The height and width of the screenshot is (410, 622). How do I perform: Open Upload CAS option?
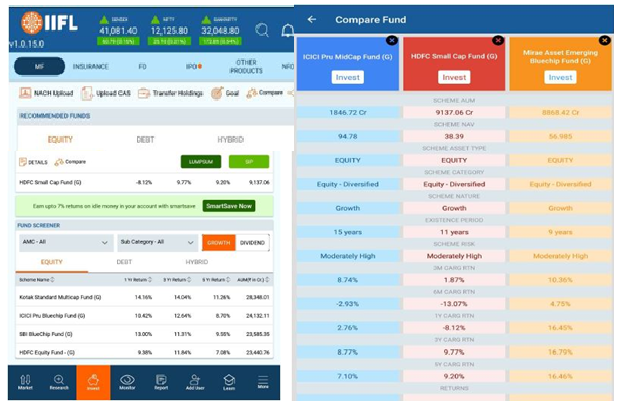[x=106, y=93]
